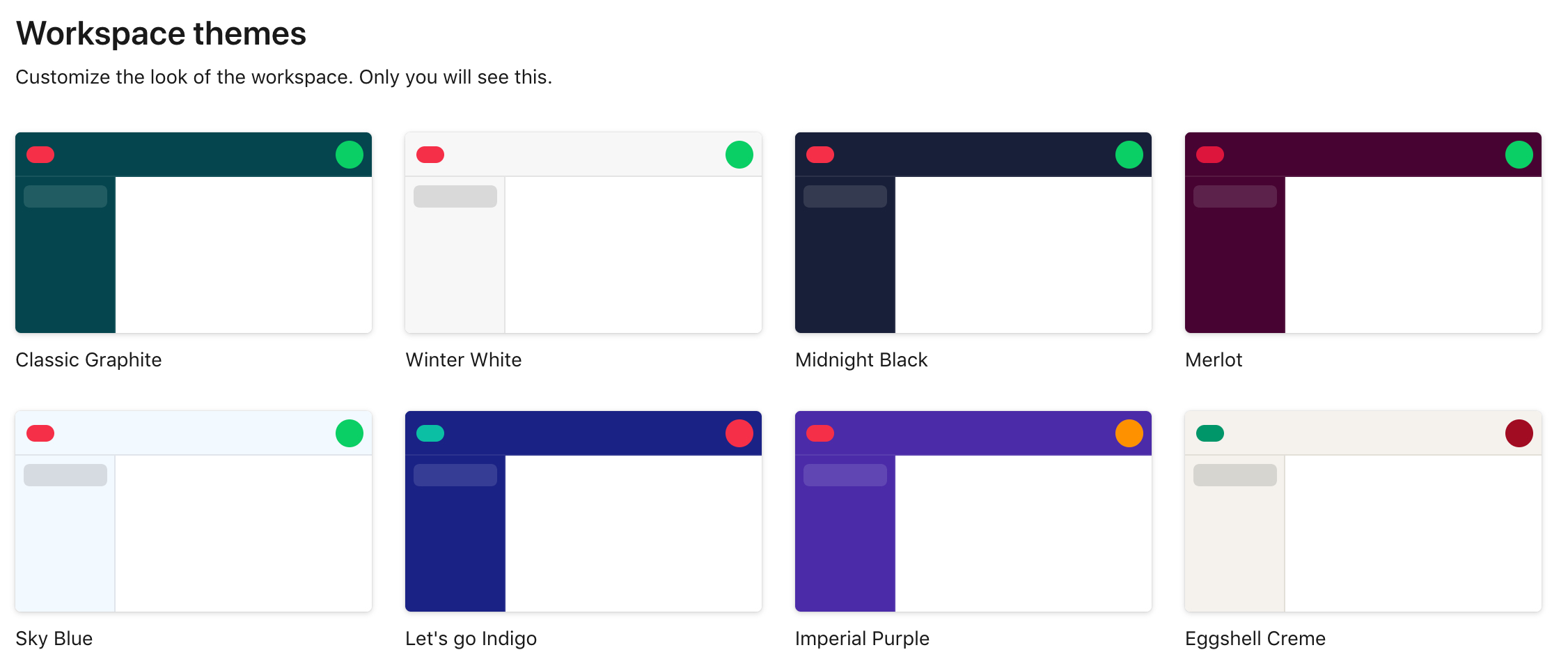Click the Merlot theme name label
Screen dimensions: 1568x666
[1214, 359]
